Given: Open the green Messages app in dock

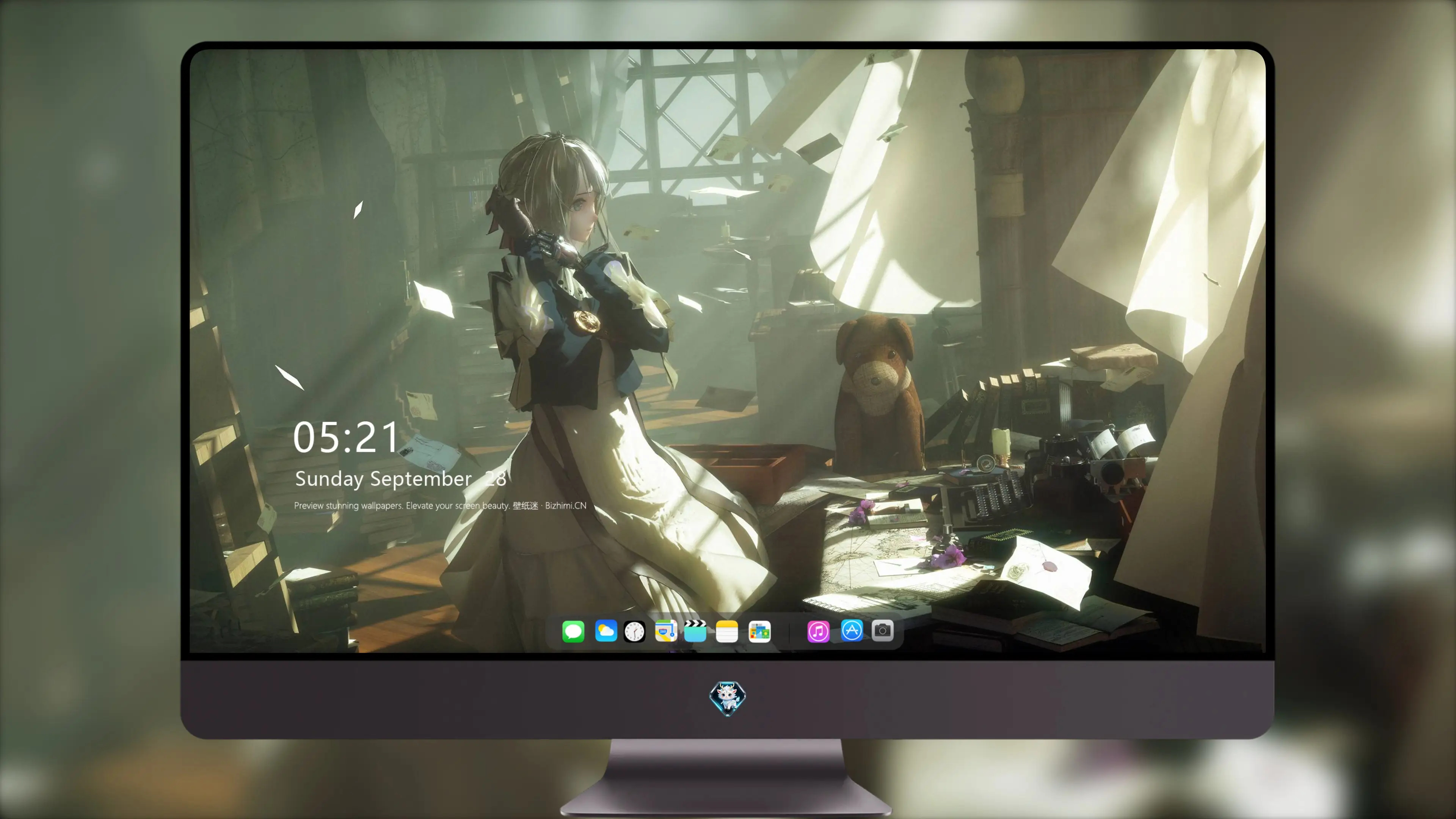Looking at the screenshot, I should (x=573, y=631).
